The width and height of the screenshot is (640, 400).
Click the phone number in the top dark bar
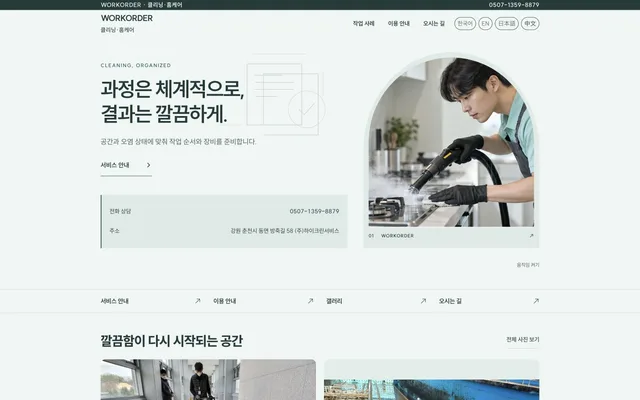pyautogui.click(x=514, y=5)
